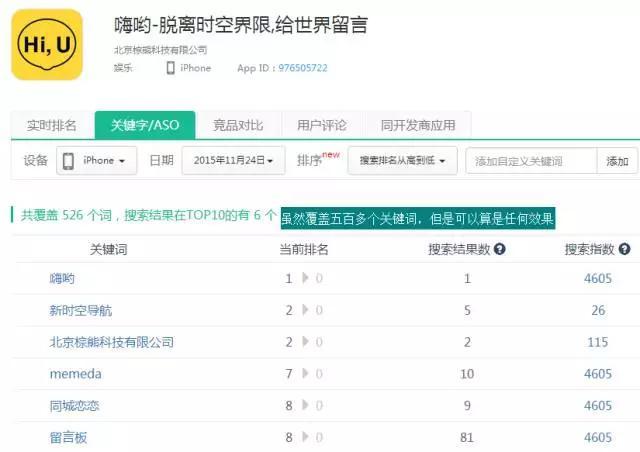
Task: Click the Hi, U app icon
Action: tap(47, 45)
